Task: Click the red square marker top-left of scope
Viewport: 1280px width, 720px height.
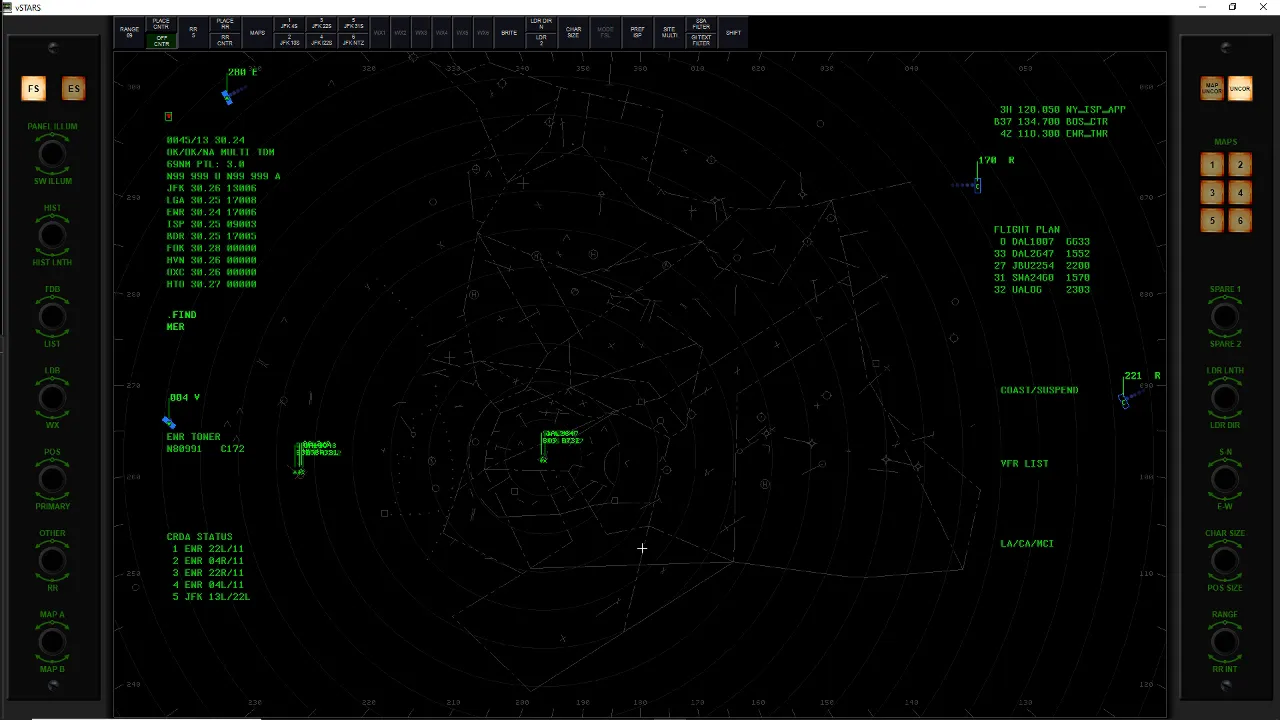Action: pos(169,117)
